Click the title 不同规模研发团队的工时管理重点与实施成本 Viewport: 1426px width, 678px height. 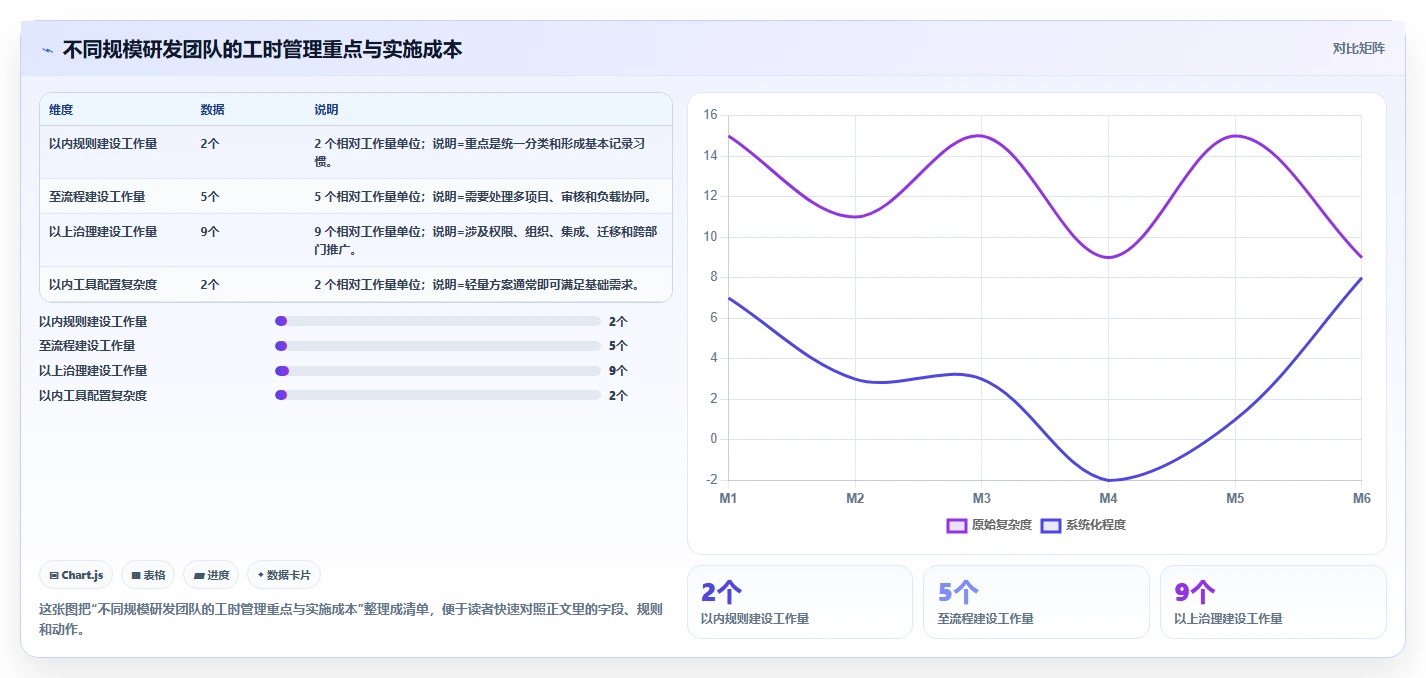262,49
